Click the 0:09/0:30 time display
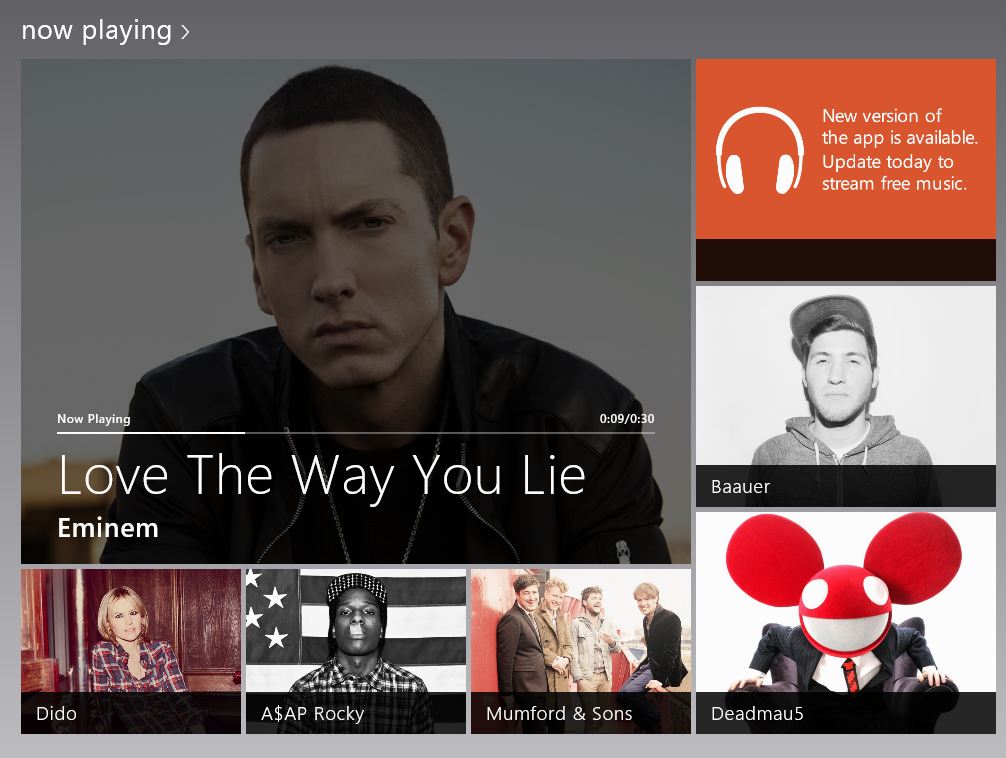 627,418
